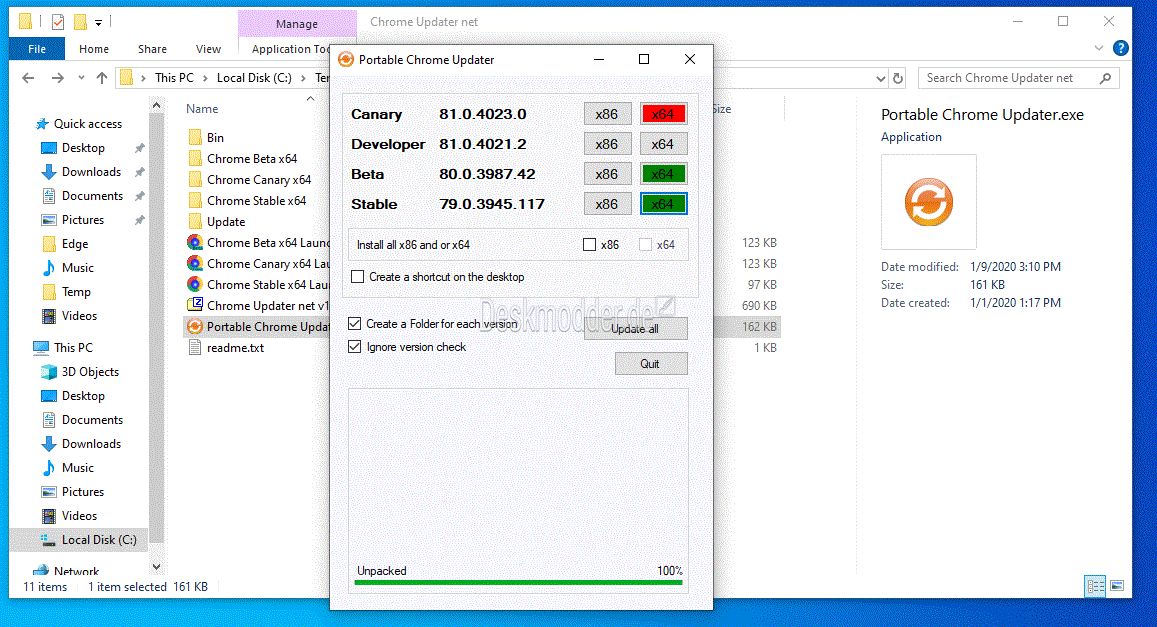Select This PC in navigation pane

[73, 347]
